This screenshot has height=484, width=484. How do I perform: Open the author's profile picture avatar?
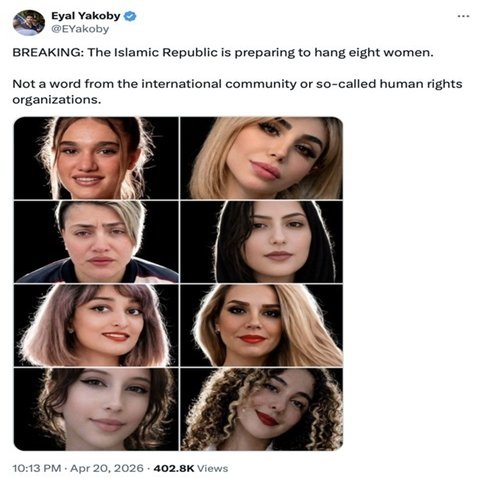point(29,23)
